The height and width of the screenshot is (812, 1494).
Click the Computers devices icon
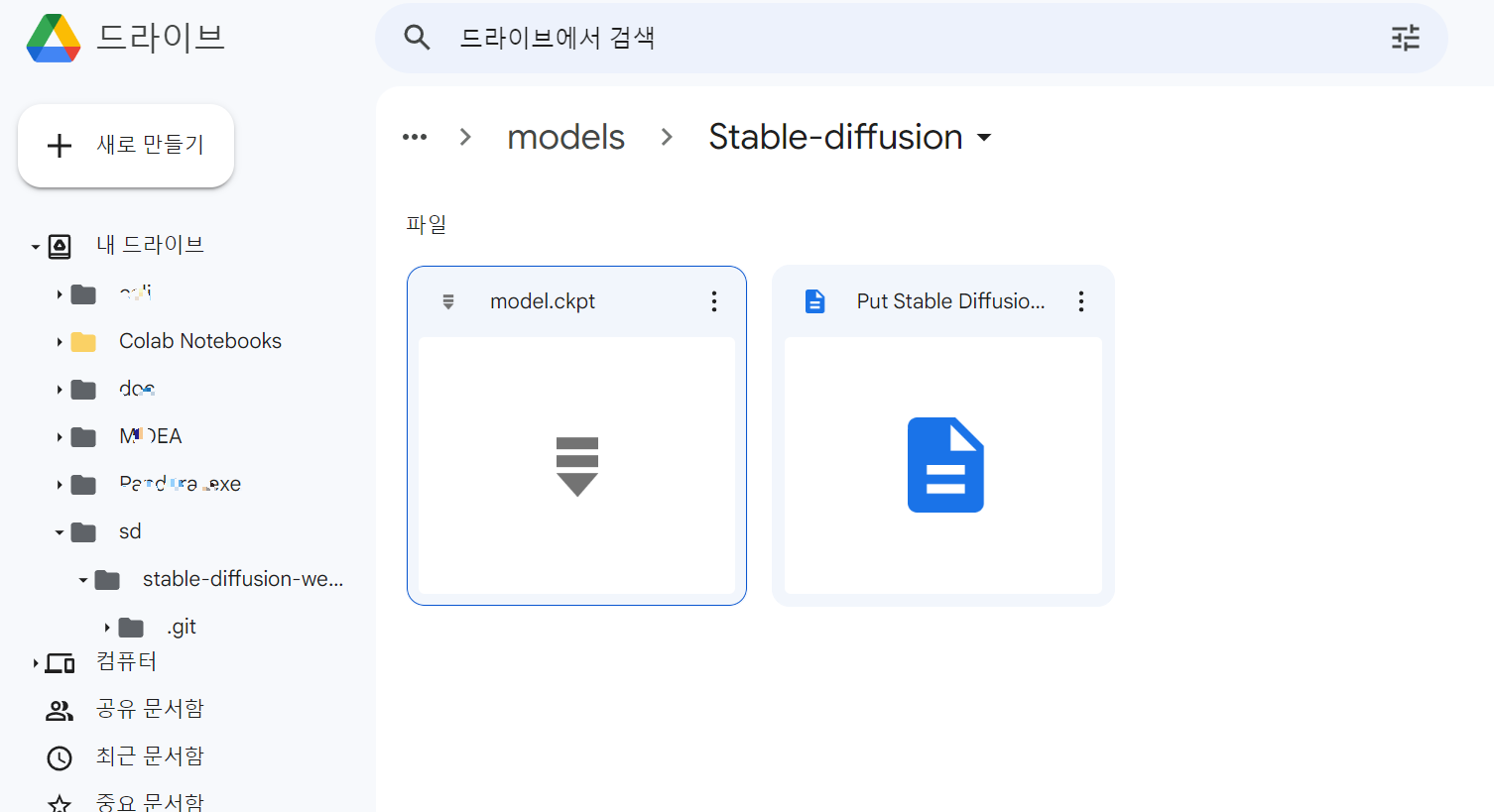[x=60, y=663]
